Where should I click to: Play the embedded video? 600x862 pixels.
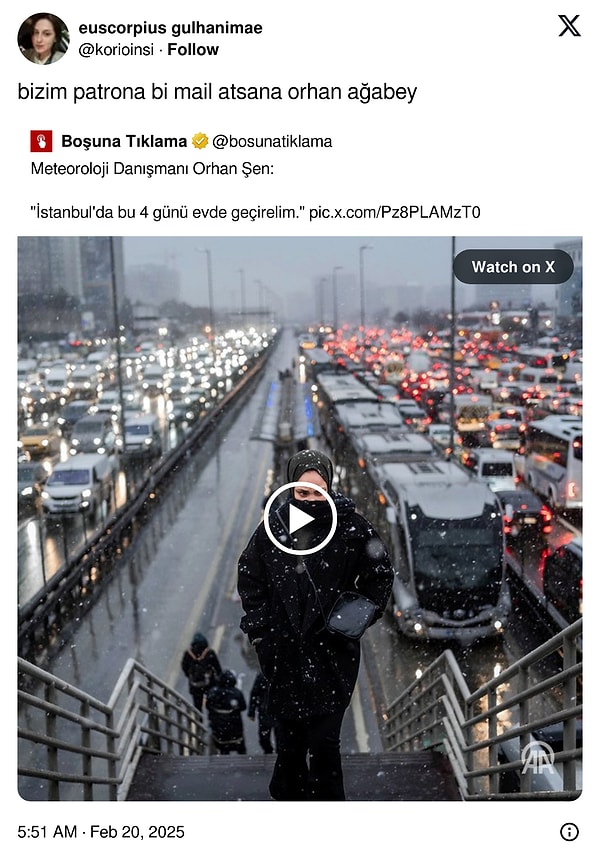[x=300, y=518]
